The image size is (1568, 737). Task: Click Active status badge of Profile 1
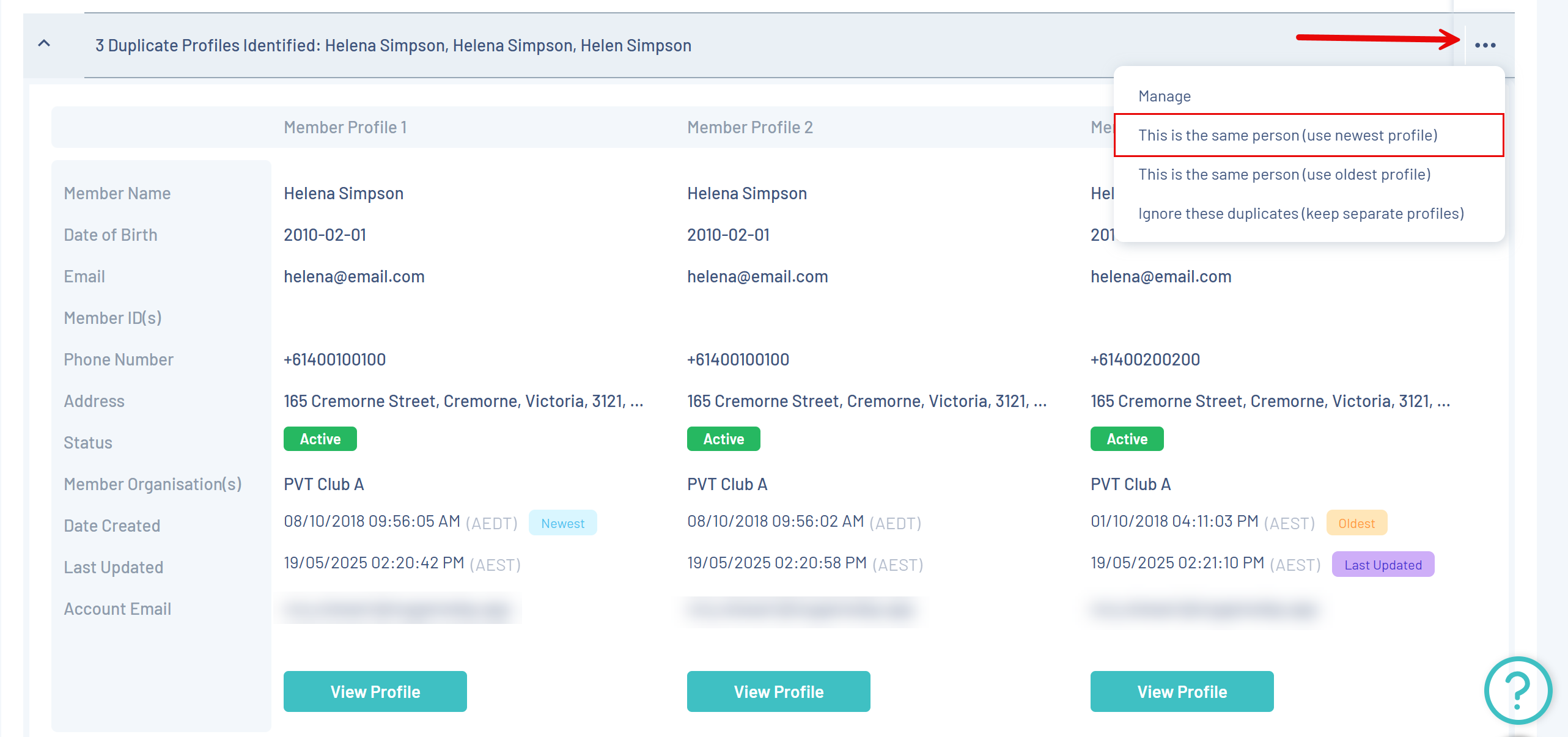coord(320,439)
